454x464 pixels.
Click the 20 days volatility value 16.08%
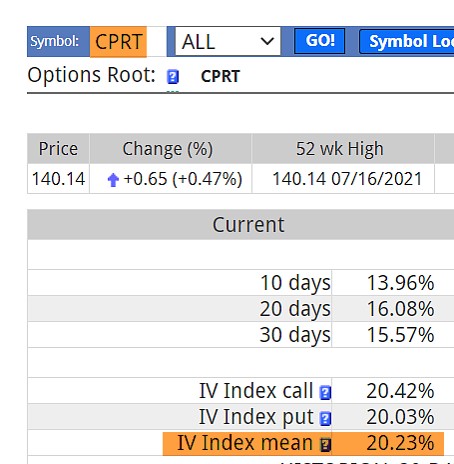coord(400,309)
